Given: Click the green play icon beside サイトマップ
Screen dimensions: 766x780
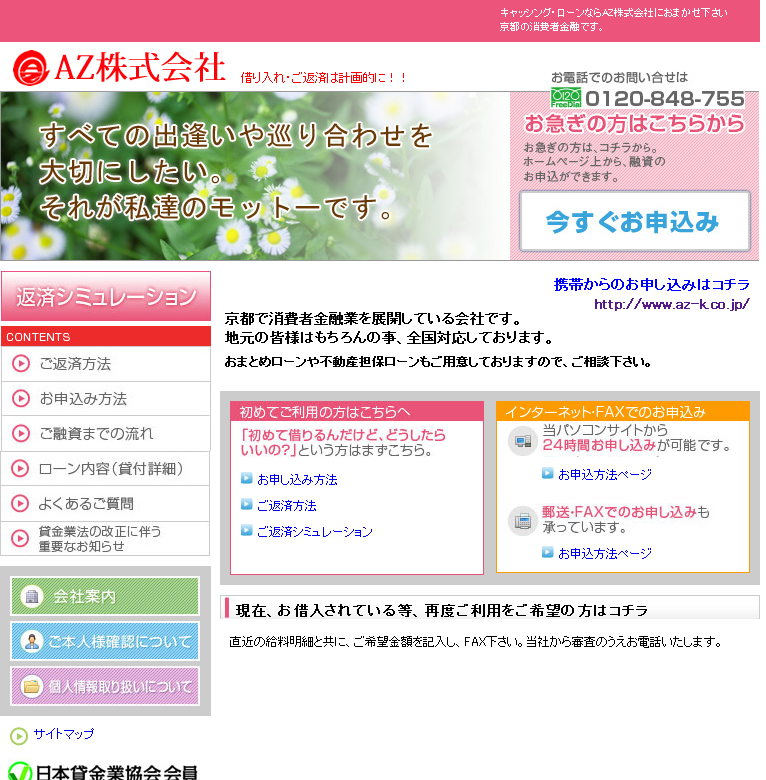Looking at the screenshot, I should tap(19, 736).
